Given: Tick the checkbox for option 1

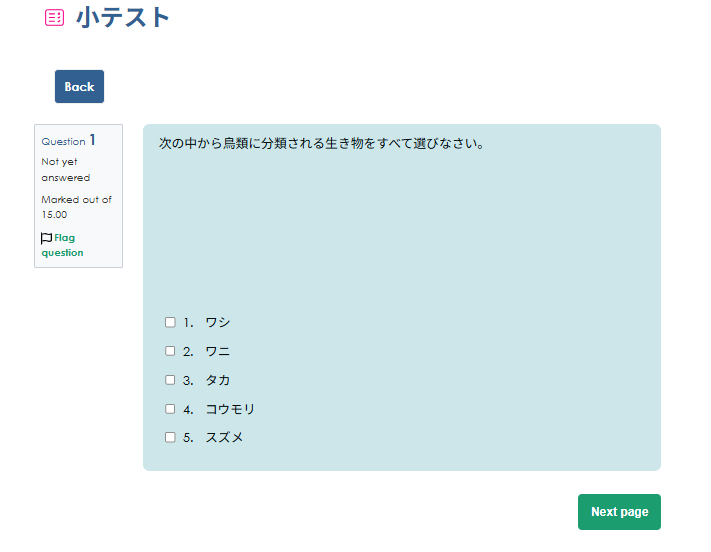Looking at the screenshot, I should [x=170, y=322].
